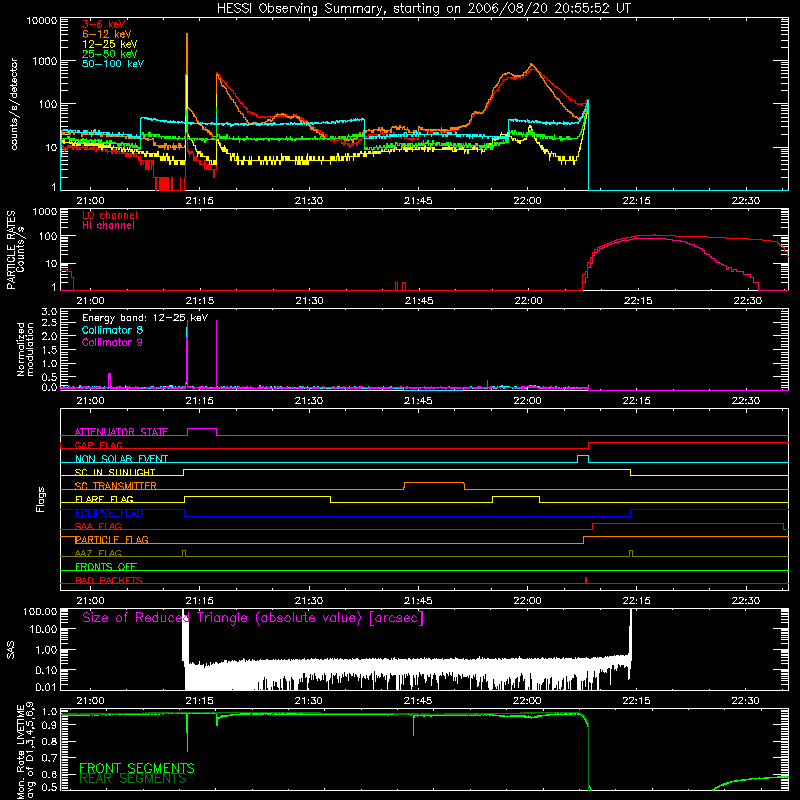The image size is (800, 800).
Task: Click the Normalized modulation y-axis title
Action: pos(24,349)
